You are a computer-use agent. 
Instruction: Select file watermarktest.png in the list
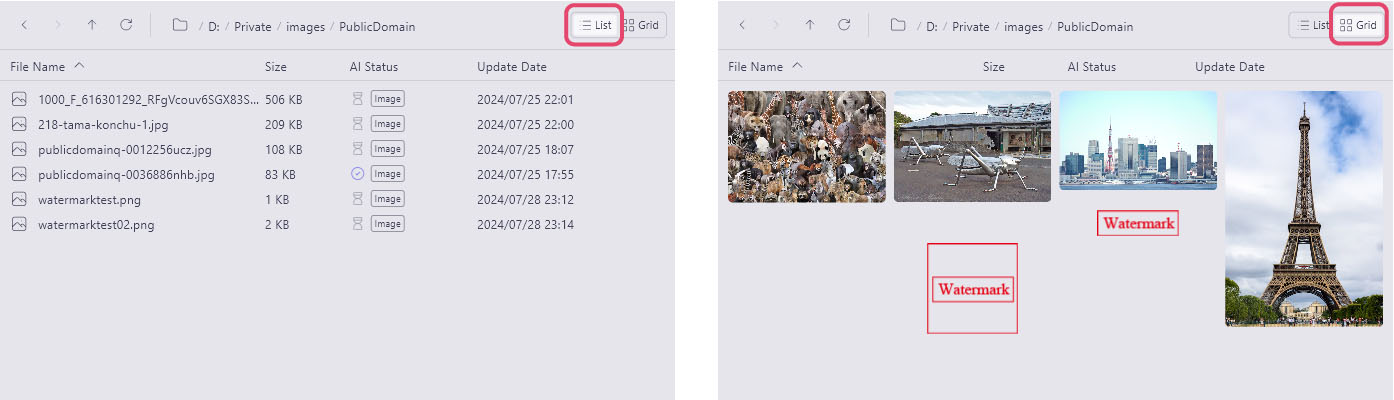[x=89, y=199]
